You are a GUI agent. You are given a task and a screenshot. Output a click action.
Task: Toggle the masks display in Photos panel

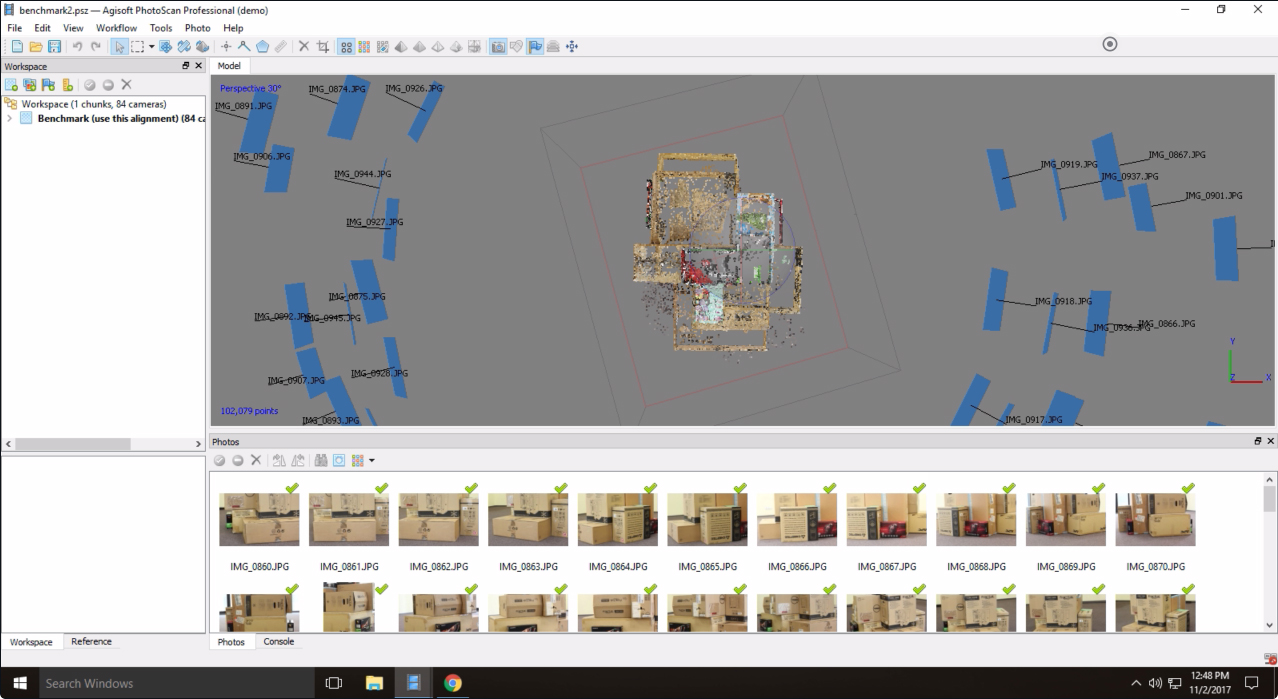339,460
